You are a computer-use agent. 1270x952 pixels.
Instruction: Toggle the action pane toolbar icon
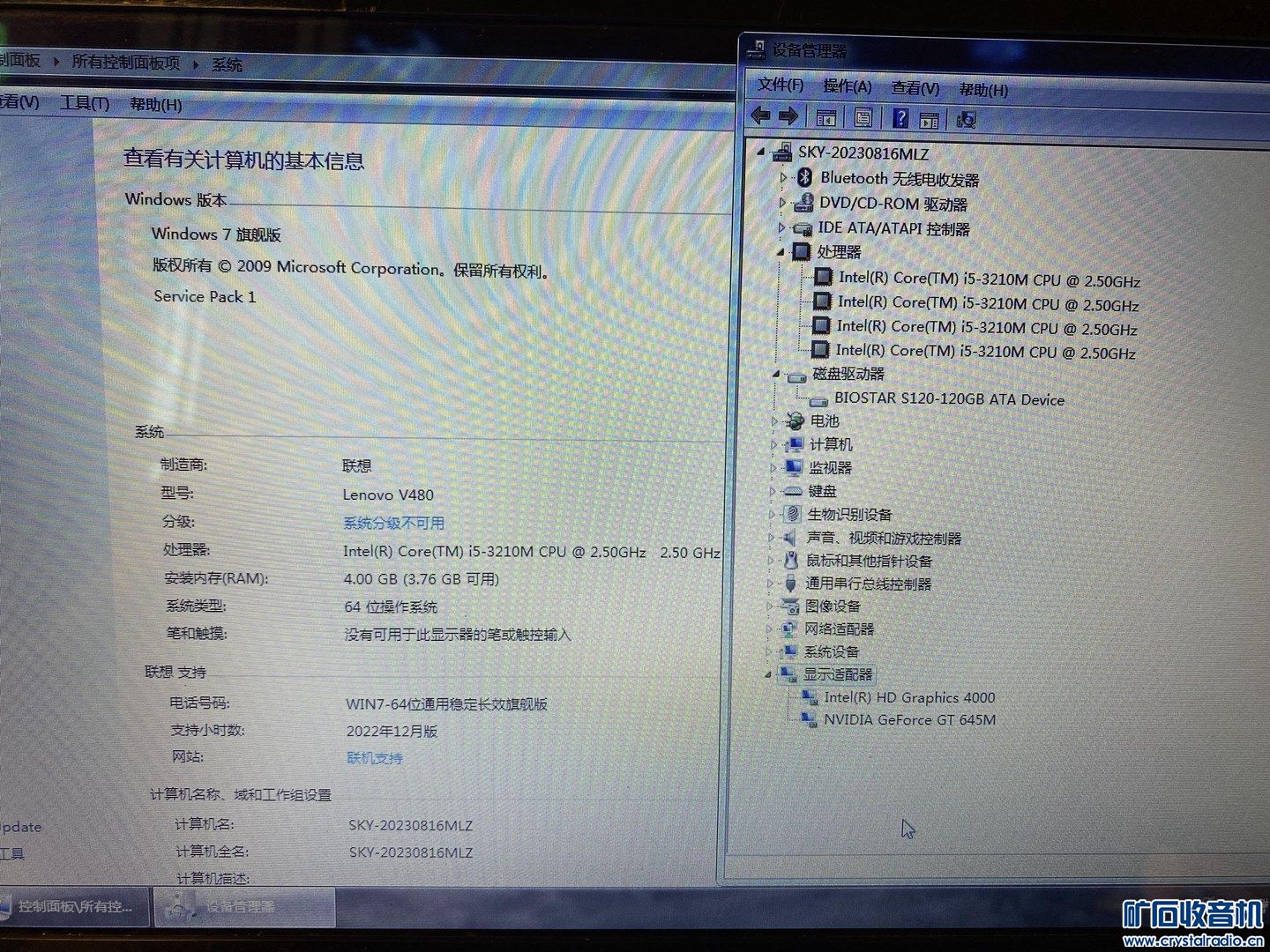[x=929, y=119]
